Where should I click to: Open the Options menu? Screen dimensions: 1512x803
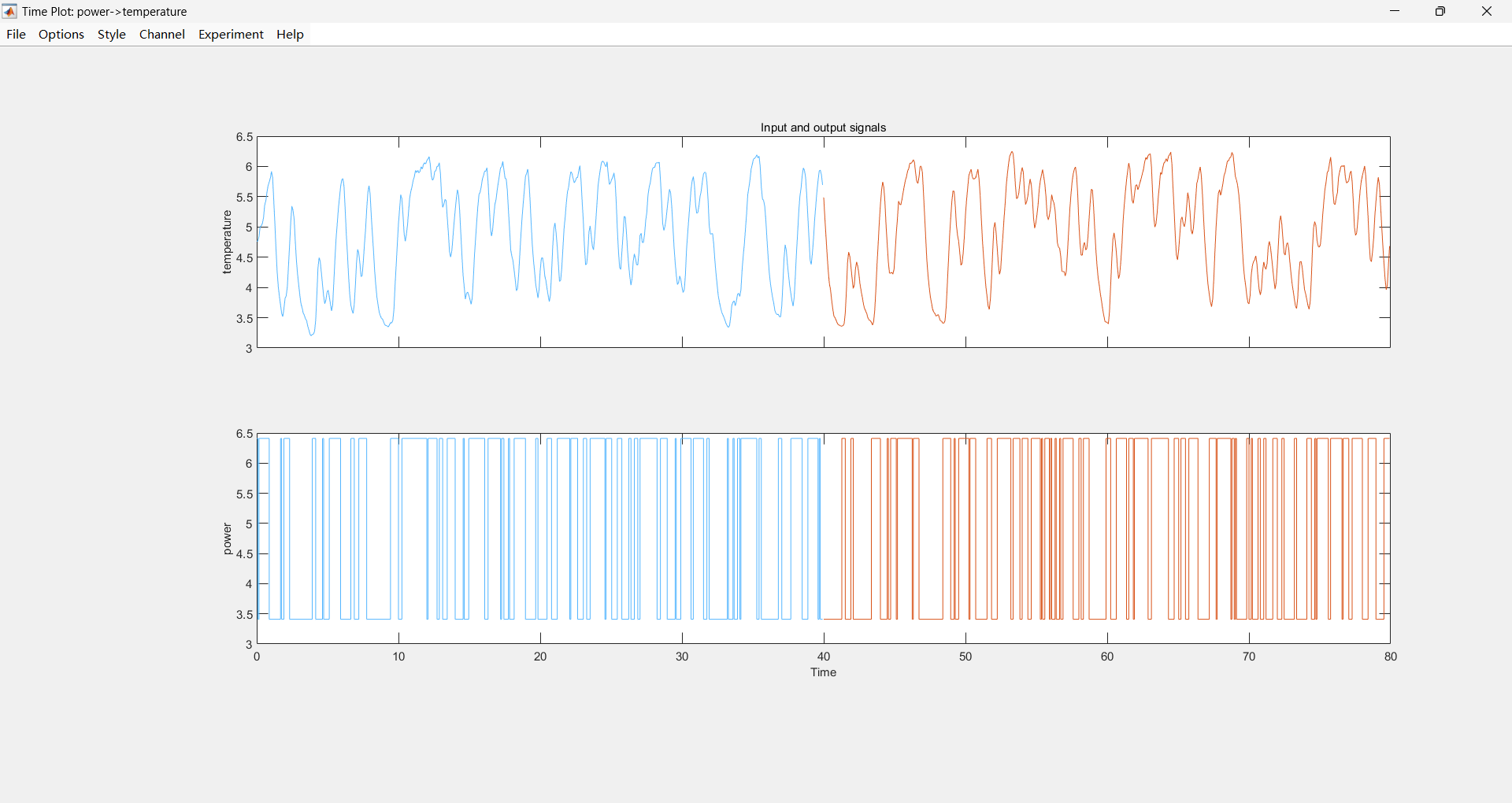coord(61,35)
